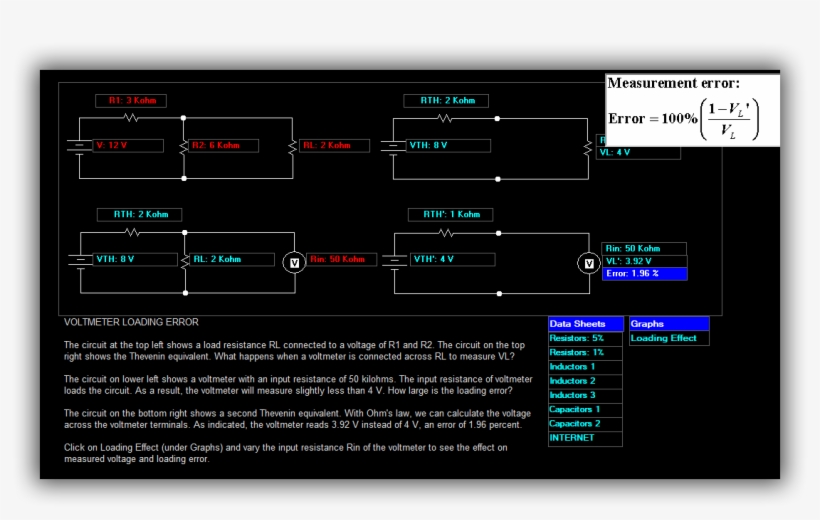The width and height of the screenshot is (820, 520).
Task: Click the resistor symbol under R1: 3 Kohm
Action: 132,117
